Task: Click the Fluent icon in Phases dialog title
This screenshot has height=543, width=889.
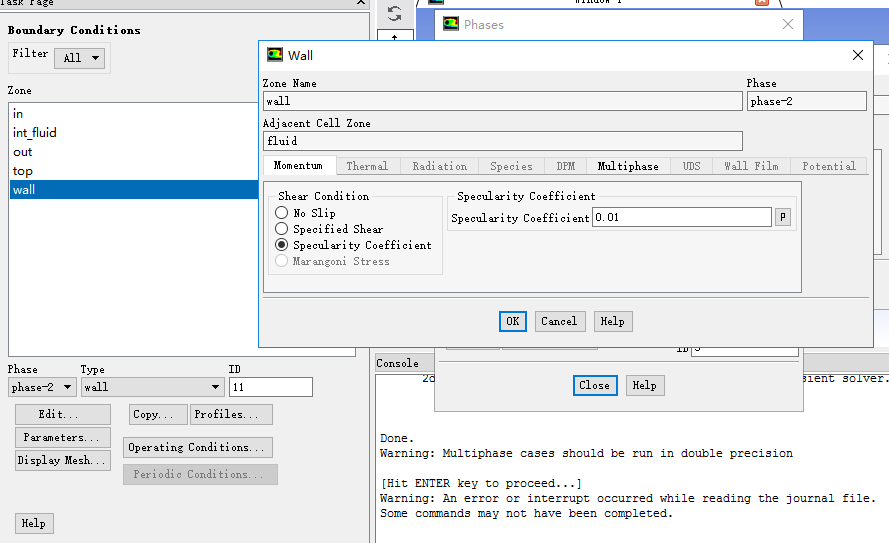Action: 451,24
